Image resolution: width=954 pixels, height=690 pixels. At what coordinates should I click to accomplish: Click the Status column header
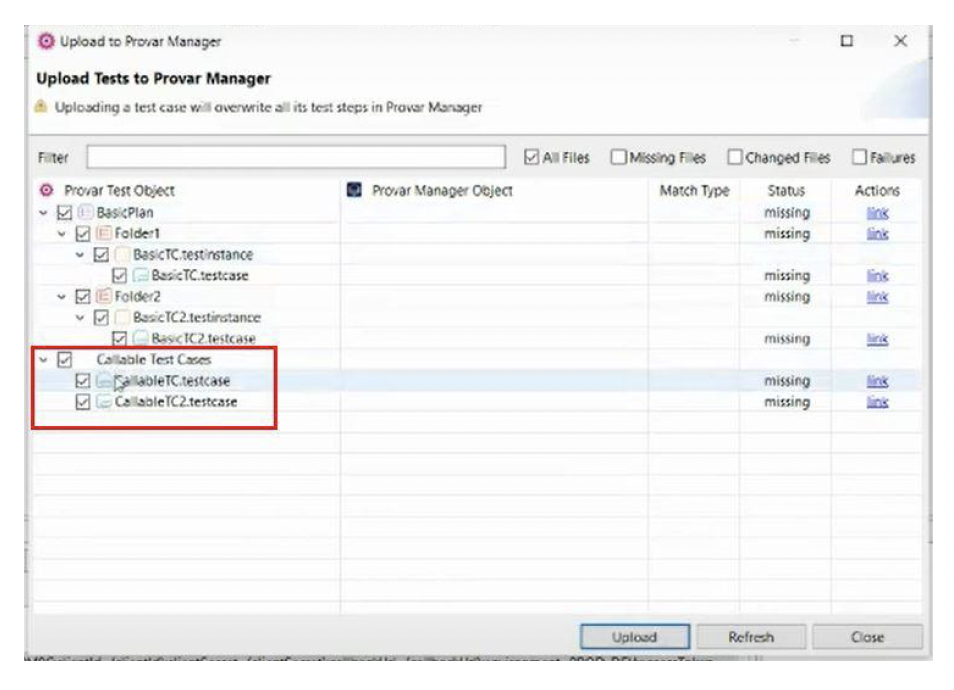coord(786,191)
